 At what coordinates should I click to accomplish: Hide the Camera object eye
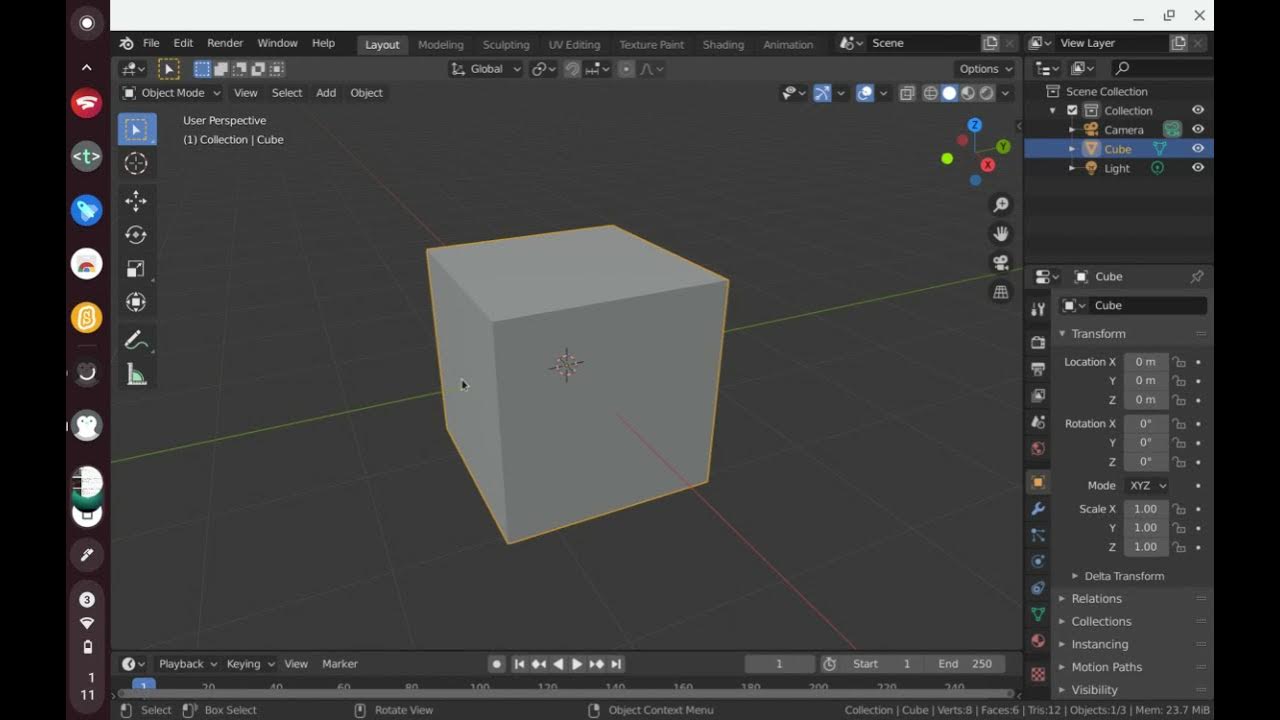(1197, 129)
